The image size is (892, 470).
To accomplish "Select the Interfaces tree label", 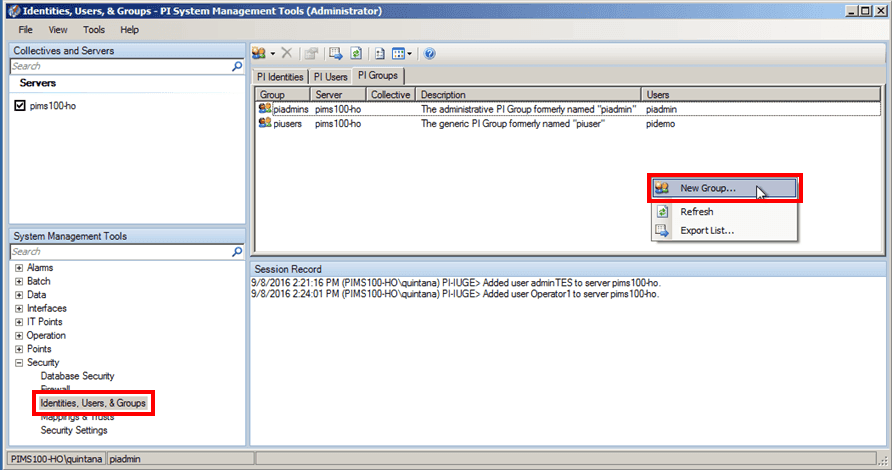I will pos(47,308).
